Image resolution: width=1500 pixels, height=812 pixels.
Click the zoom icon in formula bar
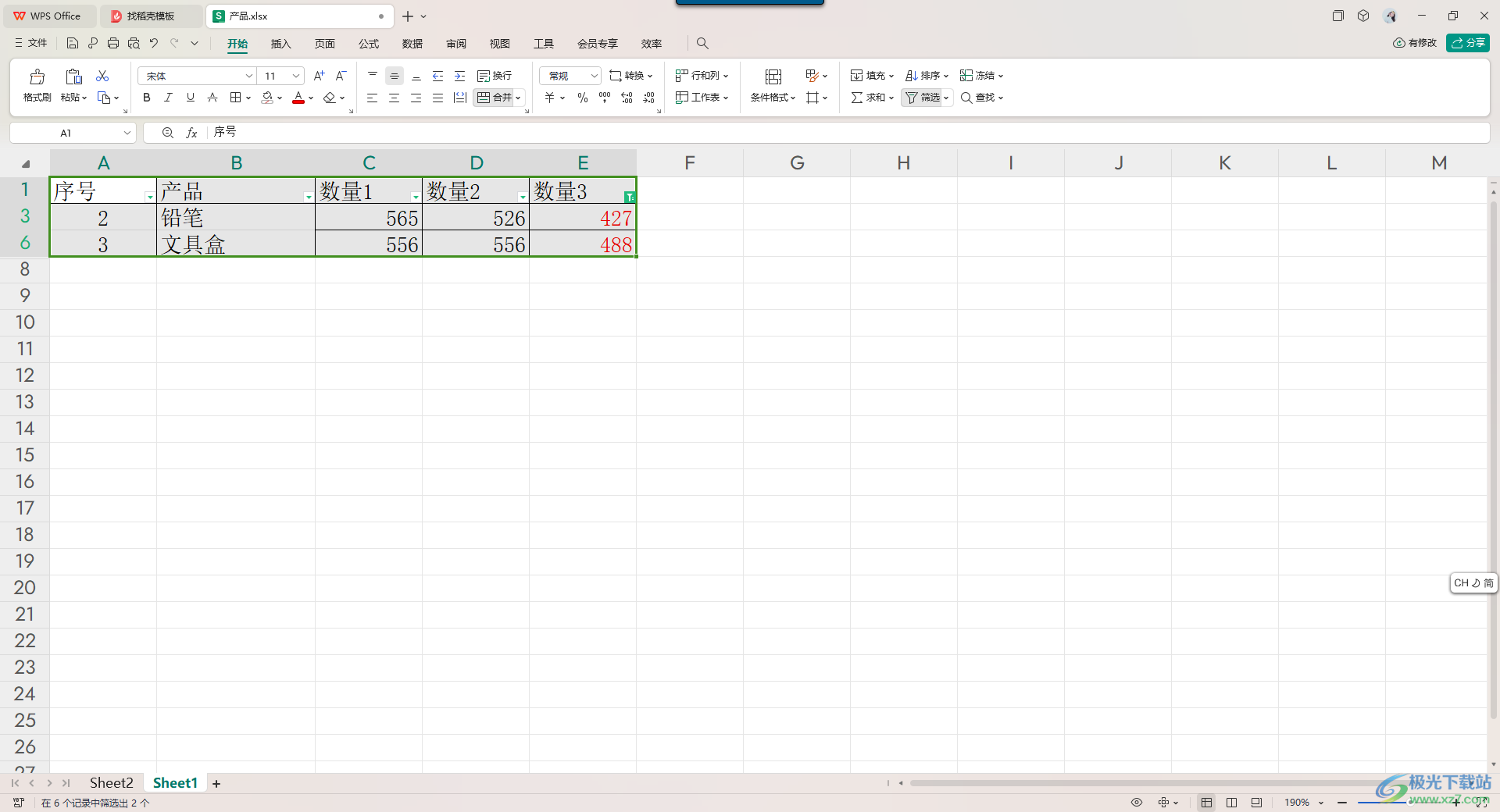(x=167, y=133)
